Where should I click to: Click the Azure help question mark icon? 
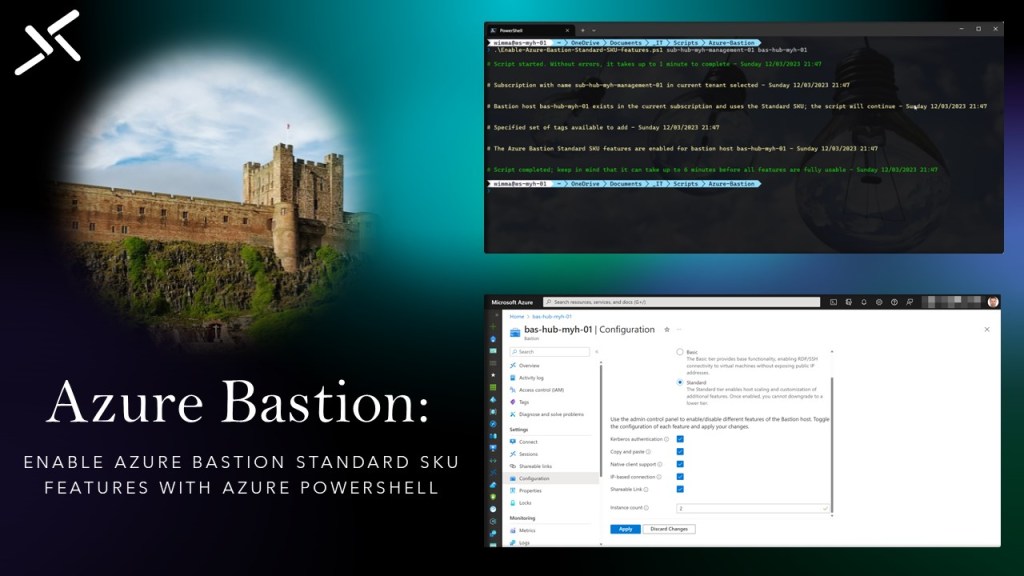[892, 301]
